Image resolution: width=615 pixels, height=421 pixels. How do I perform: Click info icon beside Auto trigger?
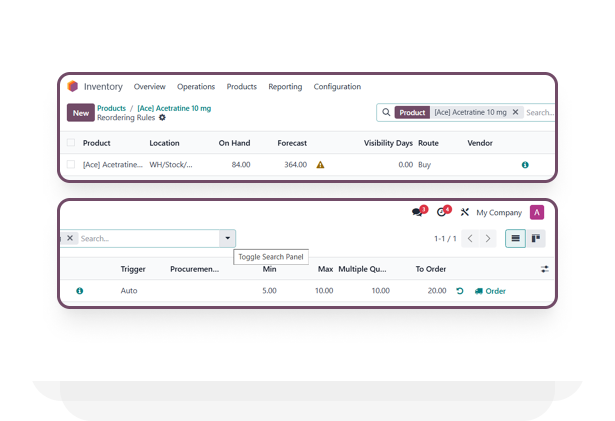[80, 291]
